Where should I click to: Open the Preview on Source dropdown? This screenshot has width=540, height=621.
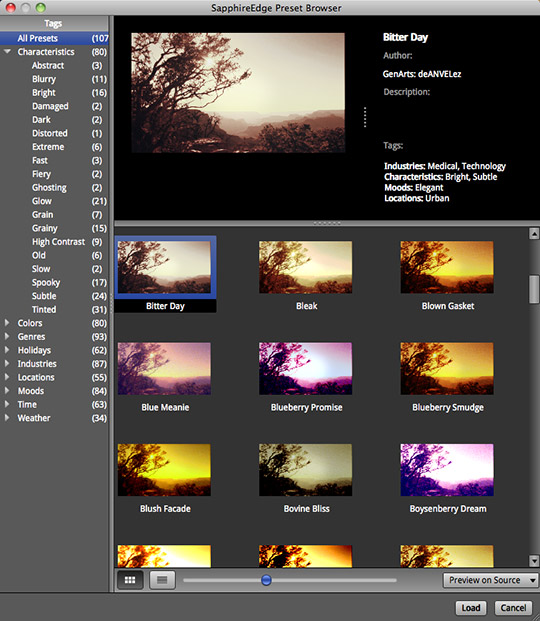click(490, 580)
